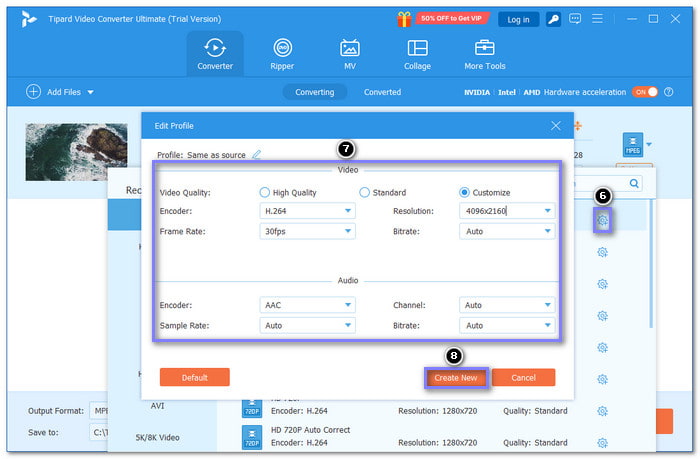The image size is (700, 459).
Task: Open the Ripper tab
Action: click(282, 54)
